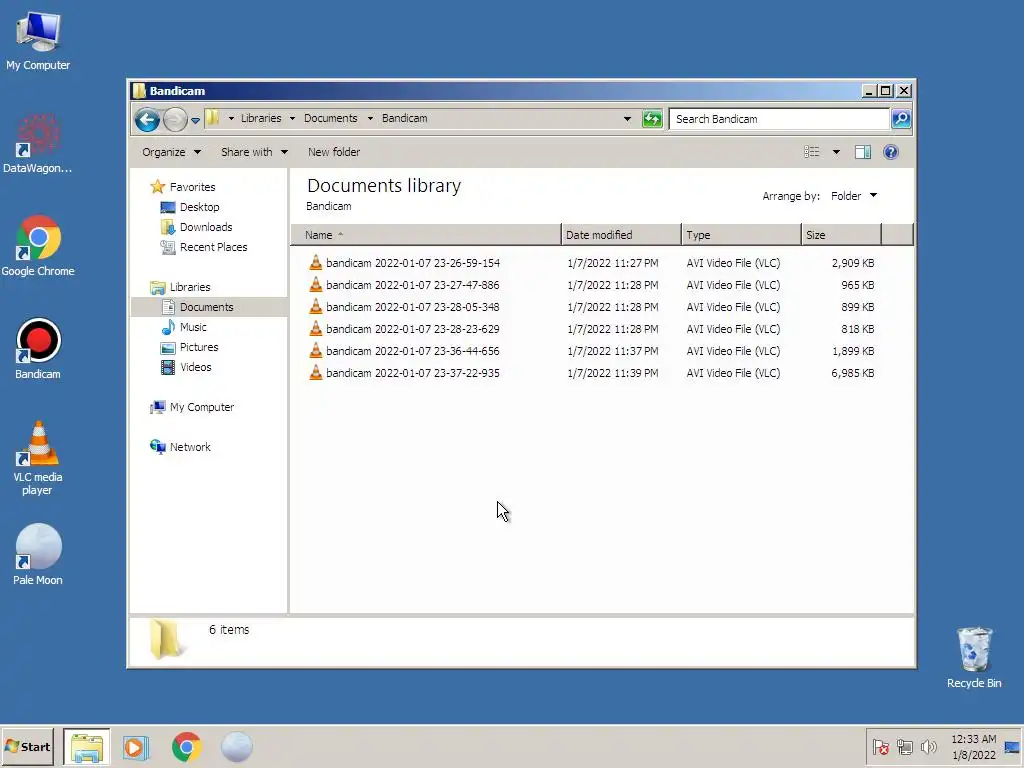Screen dimensions: 1024x768
Task: Open the address bar history dropdown
Action: [627, 119]
